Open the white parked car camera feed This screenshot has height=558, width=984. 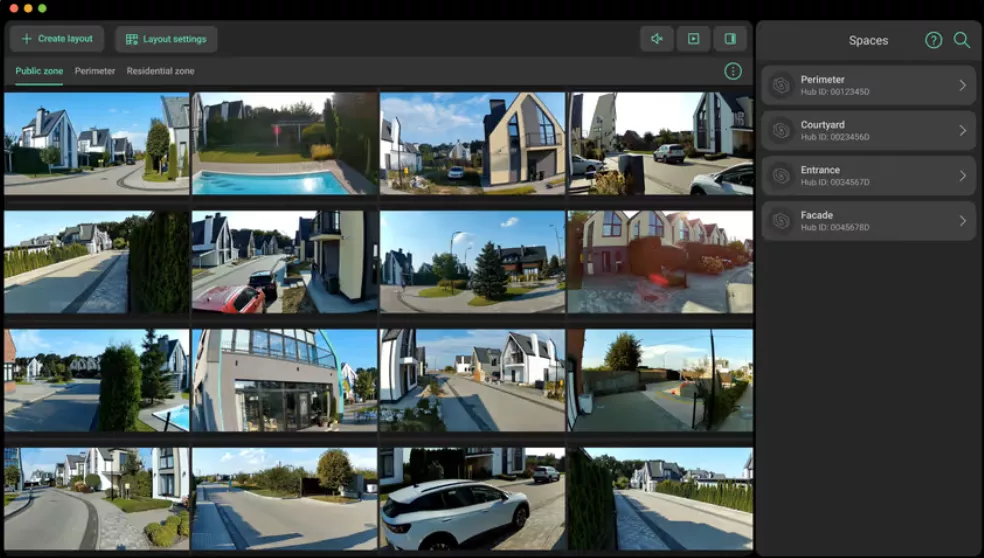click(472, 497)
